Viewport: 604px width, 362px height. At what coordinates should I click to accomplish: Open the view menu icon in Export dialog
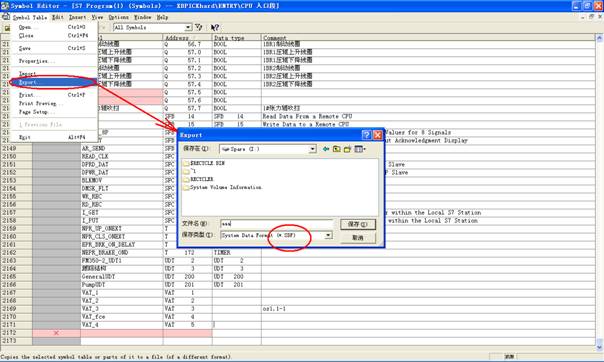[360, 149]
